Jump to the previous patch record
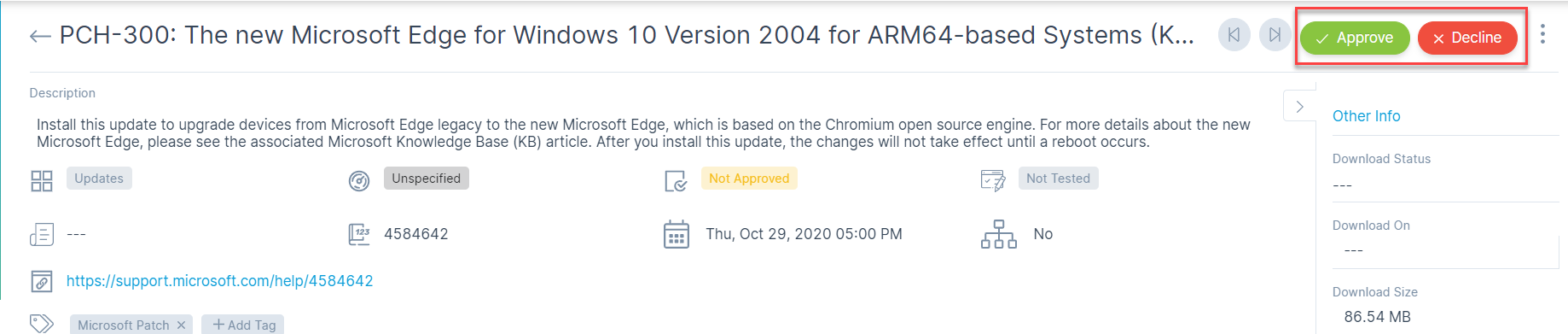 coord(1234,35)
